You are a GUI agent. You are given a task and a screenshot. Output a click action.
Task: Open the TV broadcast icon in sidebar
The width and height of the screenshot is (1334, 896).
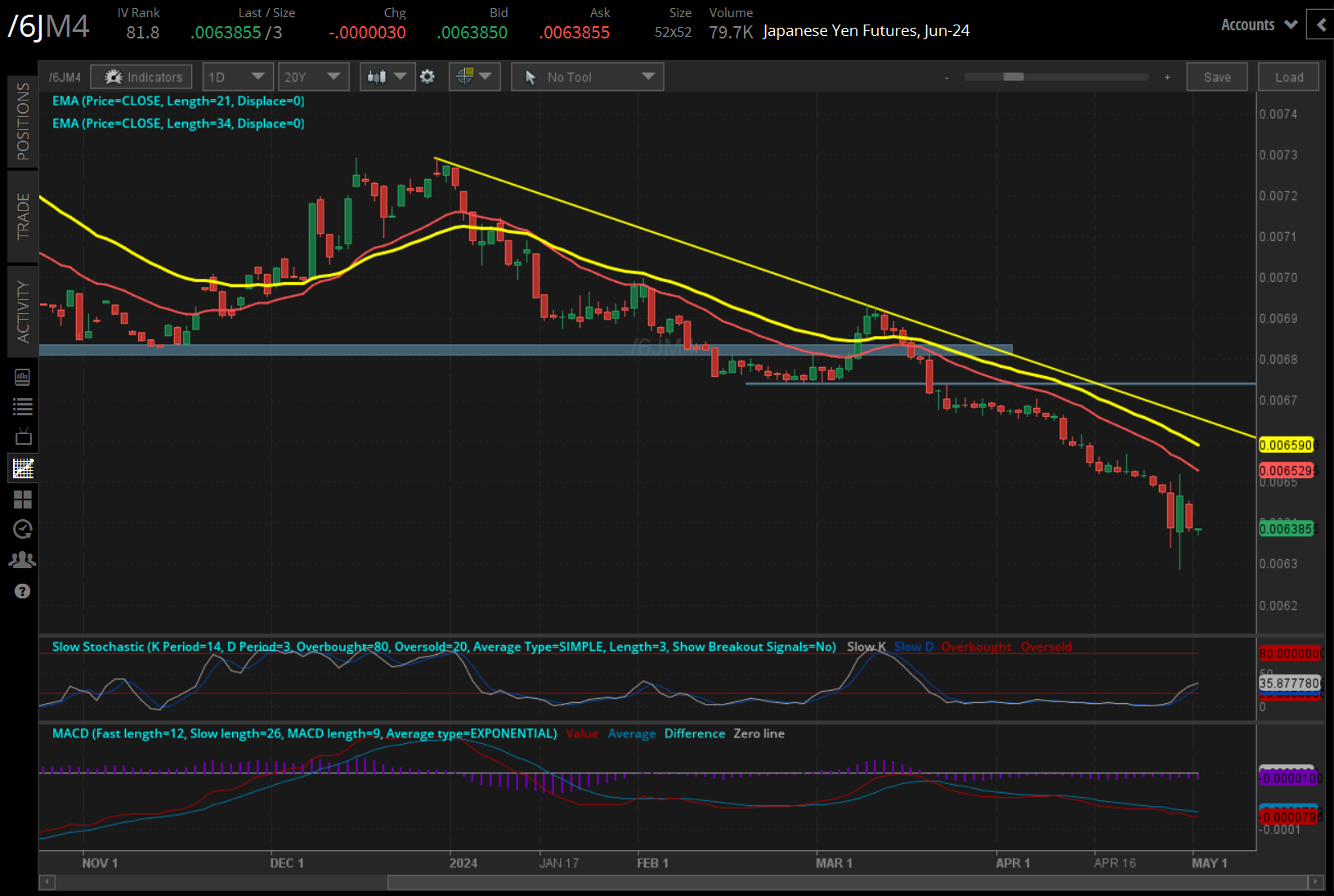[x=23, y=437]
